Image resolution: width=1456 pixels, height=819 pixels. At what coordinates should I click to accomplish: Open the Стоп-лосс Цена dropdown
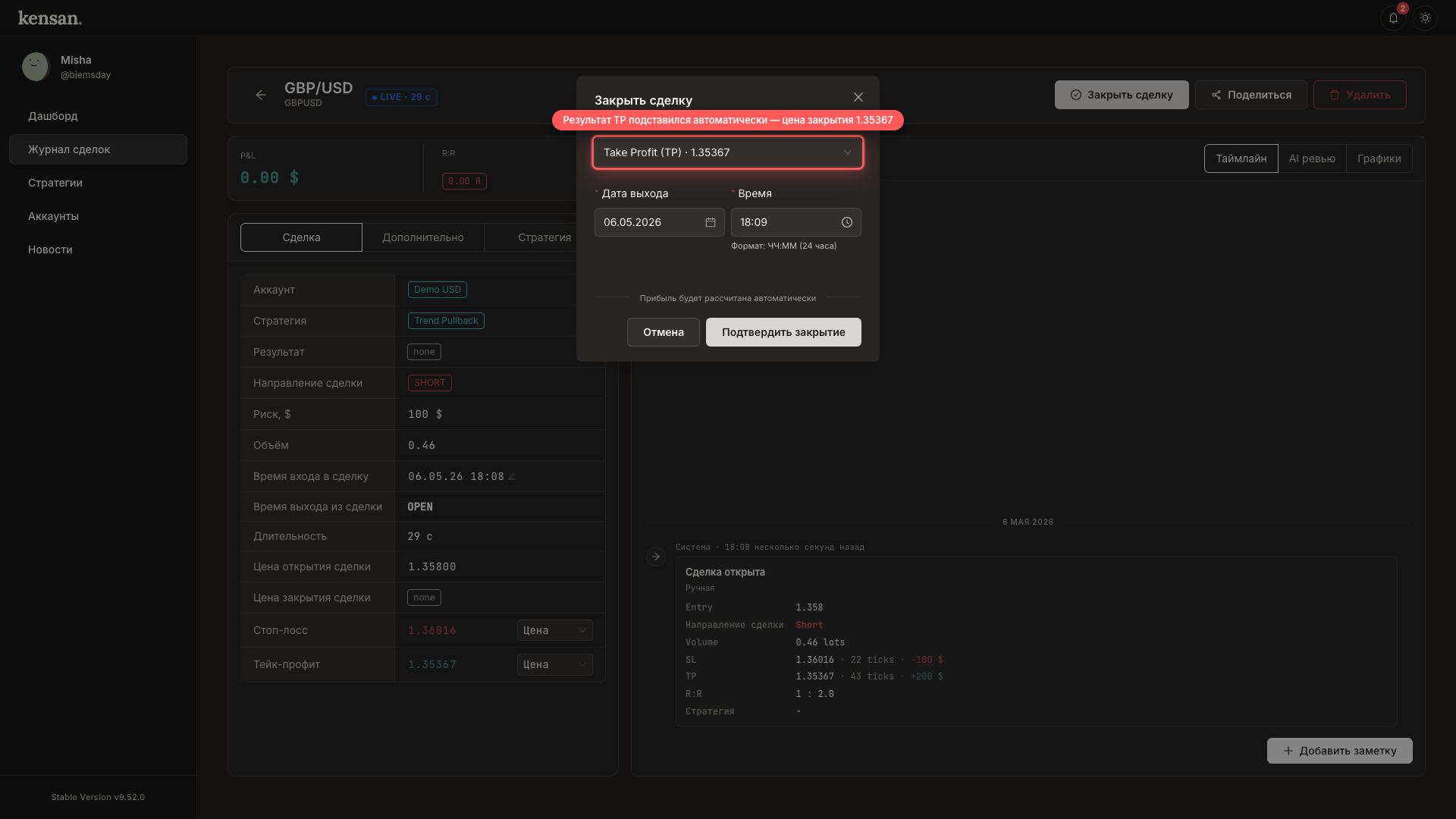pyautogui.click(x=555, y=630)
